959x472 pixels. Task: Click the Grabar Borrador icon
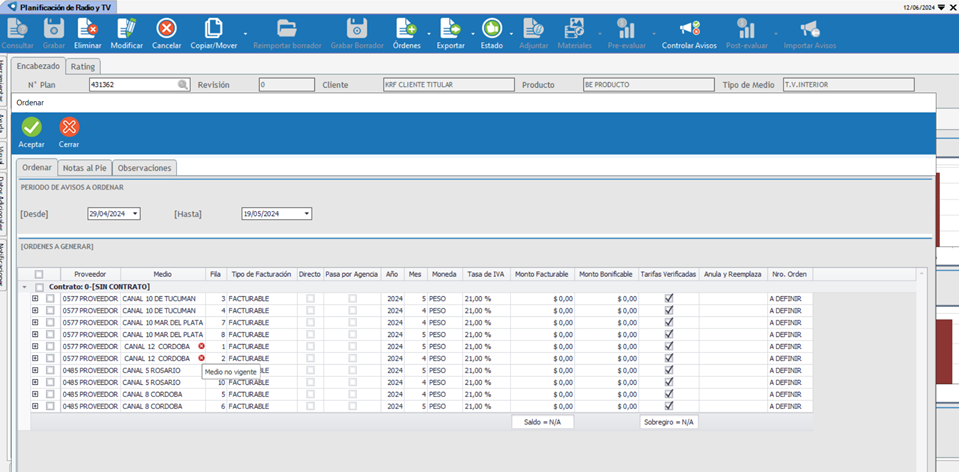pos(357,28)
